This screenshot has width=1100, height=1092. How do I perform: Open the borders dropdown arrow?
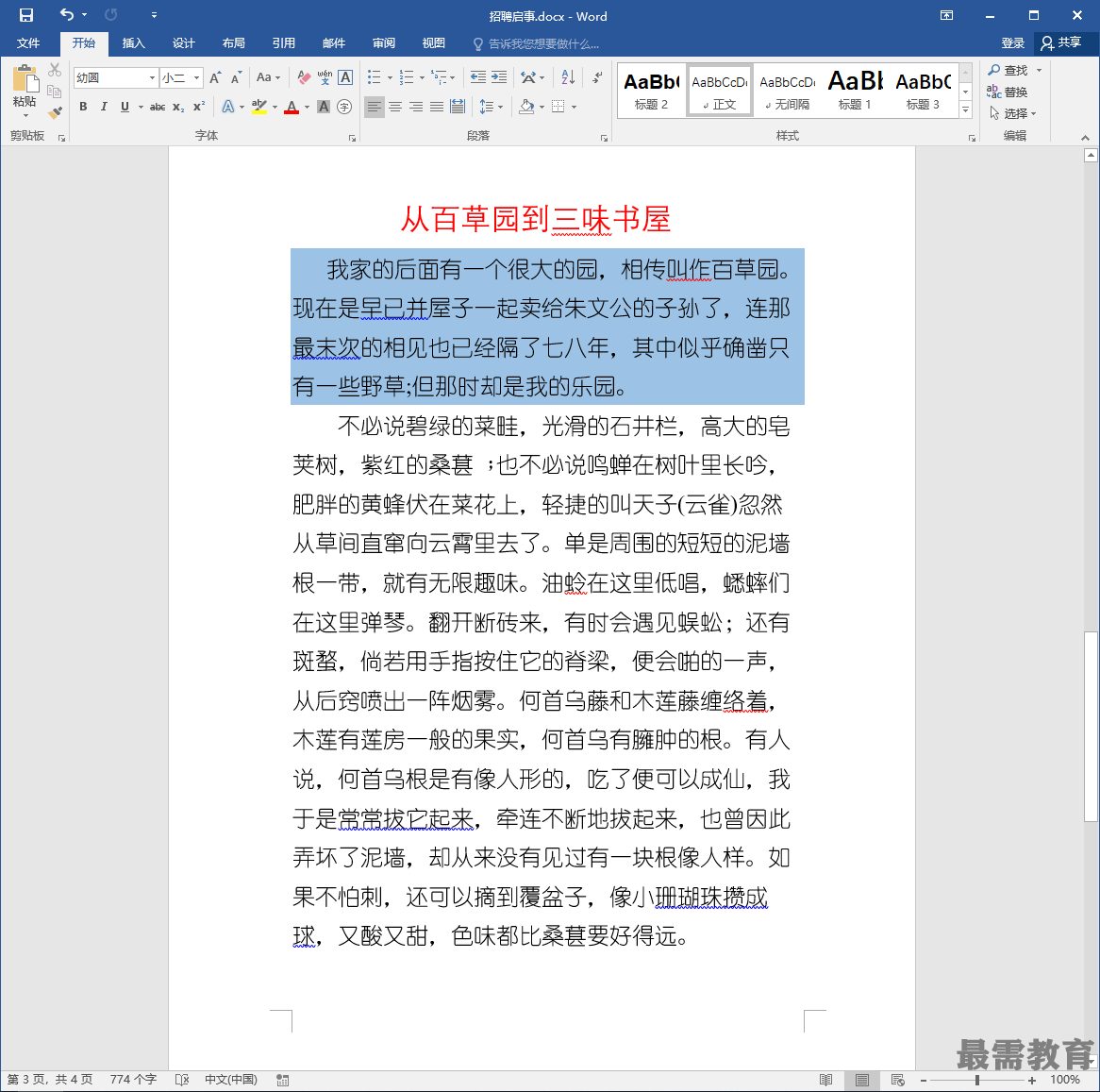[x=574, y=108]
